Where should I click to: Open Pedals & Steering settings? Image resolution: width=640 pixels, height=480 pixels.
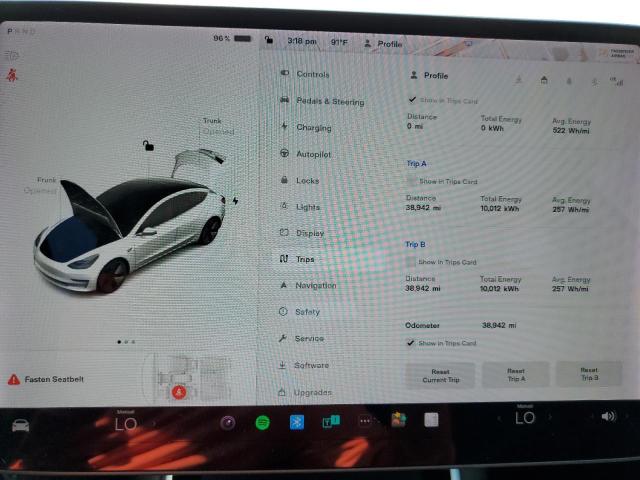tap(322, 101)
